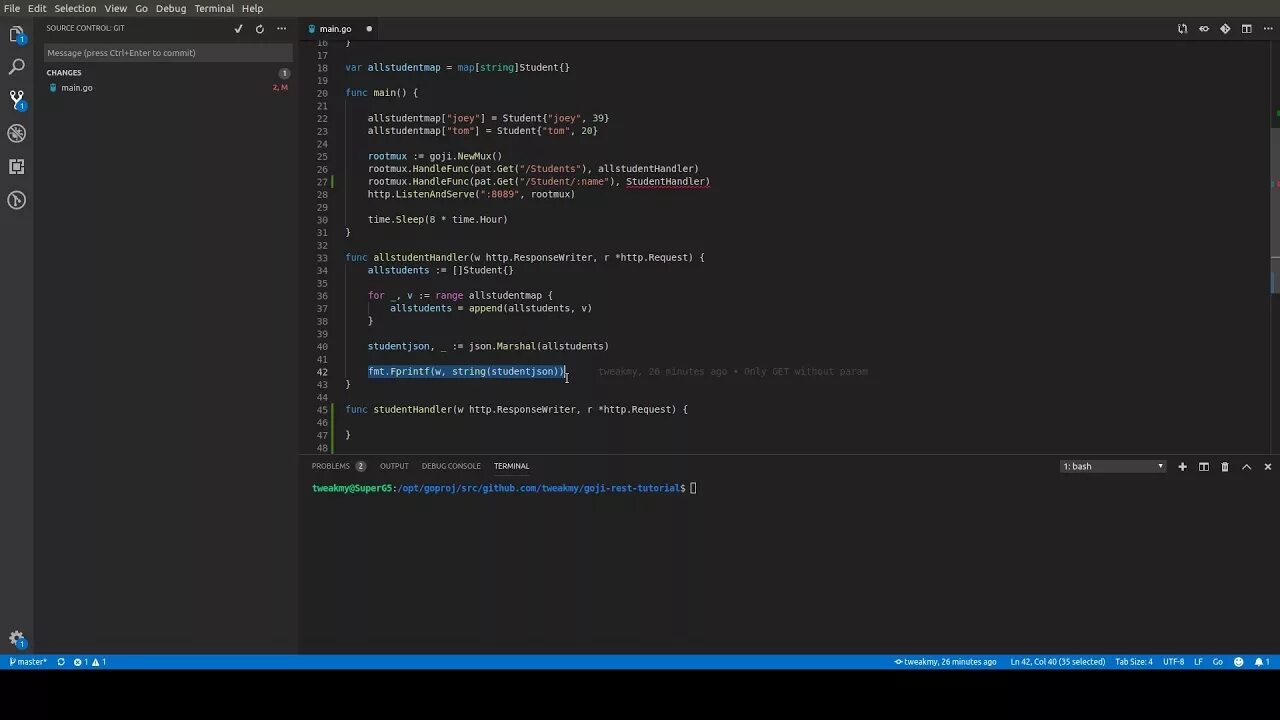Switch to the Problems panel tab
This screenshot has width=1280, height=720.
pos(338,466)
